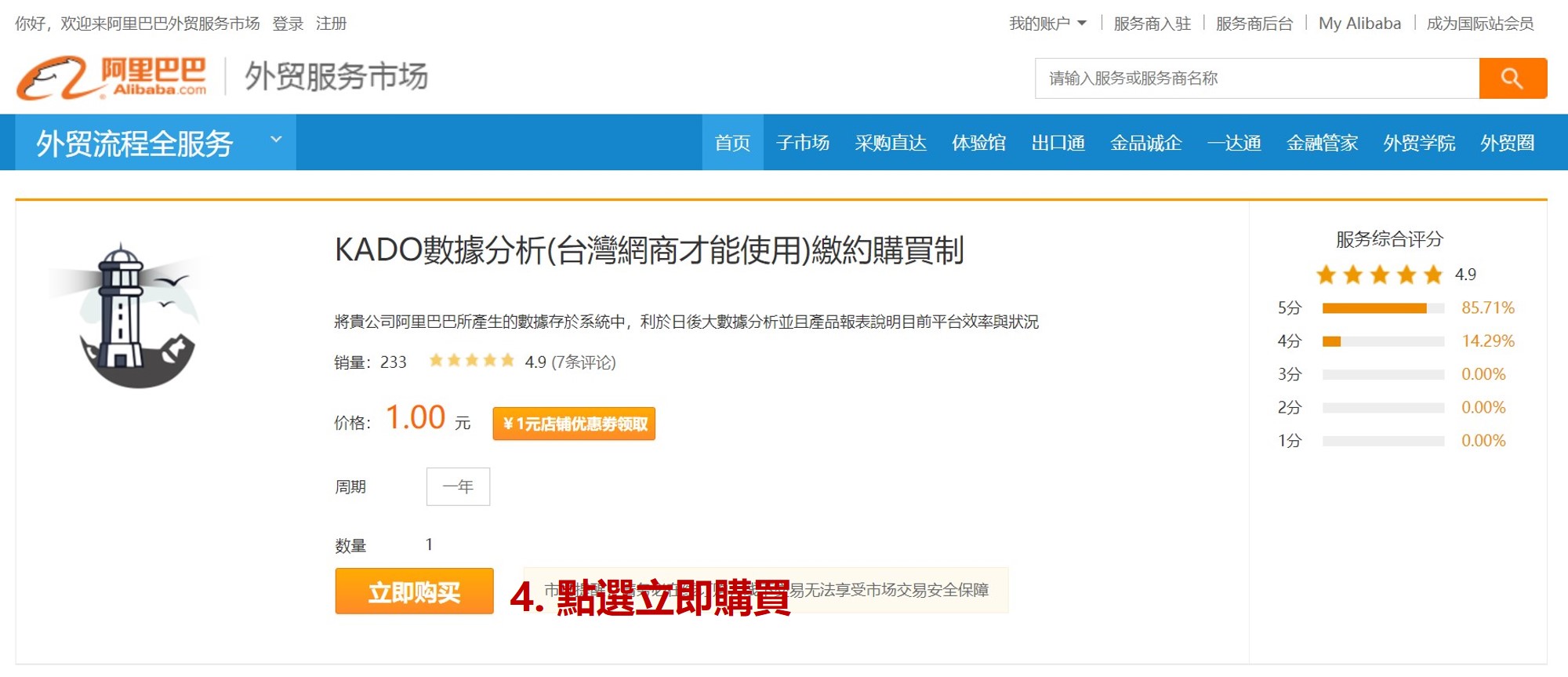Click the Alibaba.com logo
The height and width of the screenshot is (677, 1568).
click(112, 78)
